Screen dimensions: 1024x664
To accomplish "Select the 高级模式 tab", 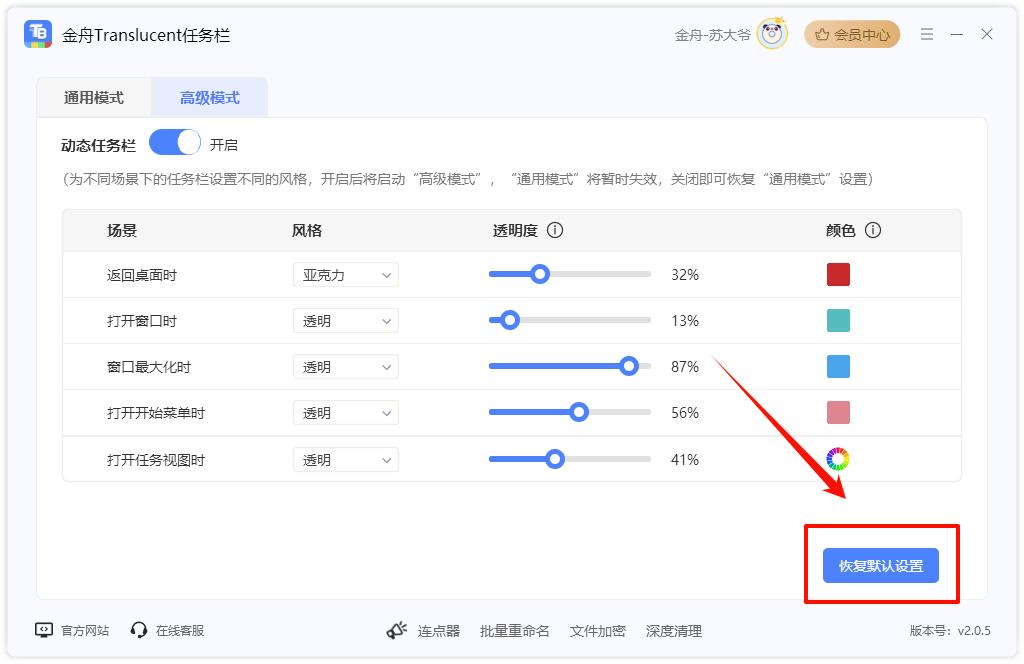I will coord(210,97).
